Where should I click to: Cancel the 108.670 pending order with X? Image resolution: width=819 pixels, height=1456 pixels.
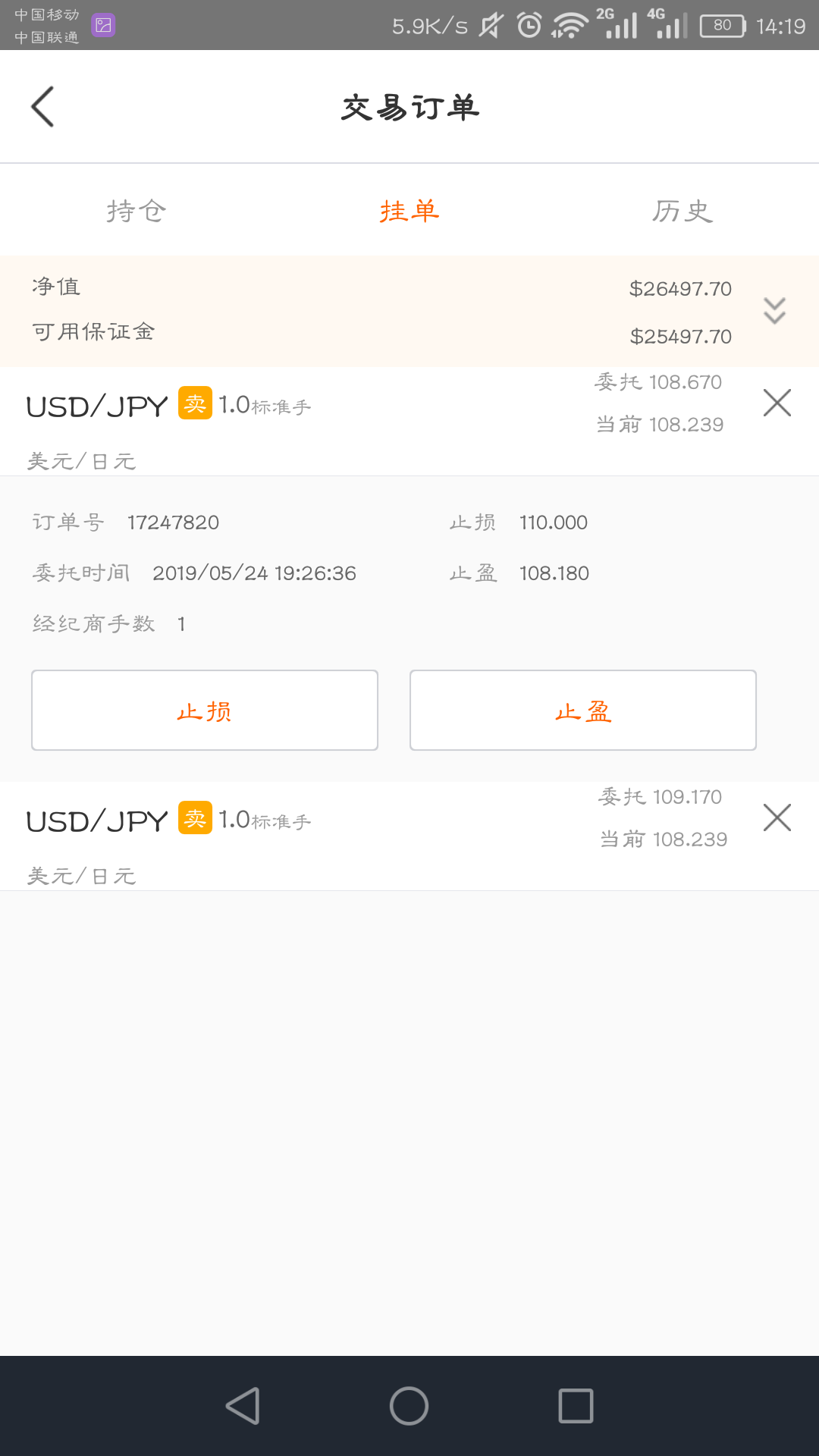777,403
